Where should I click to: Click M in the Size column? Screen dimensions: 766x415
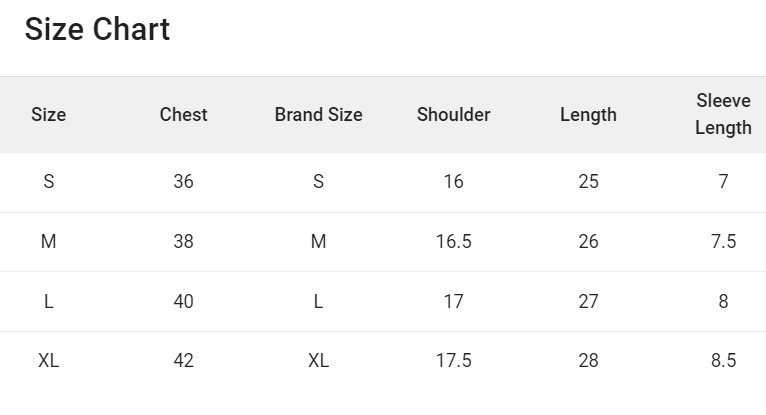48,242
